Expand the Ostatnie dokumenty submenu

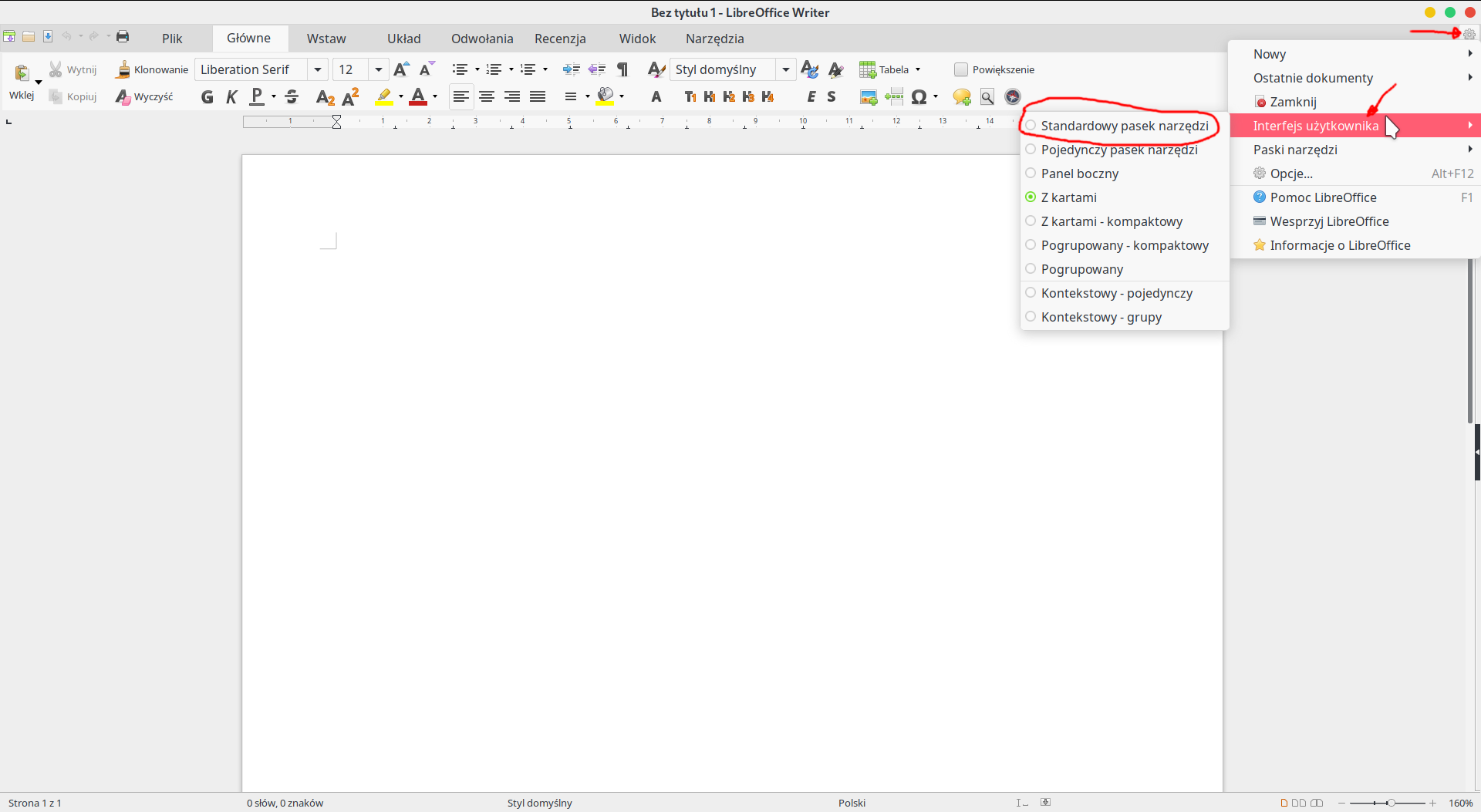click(1355, 78)
